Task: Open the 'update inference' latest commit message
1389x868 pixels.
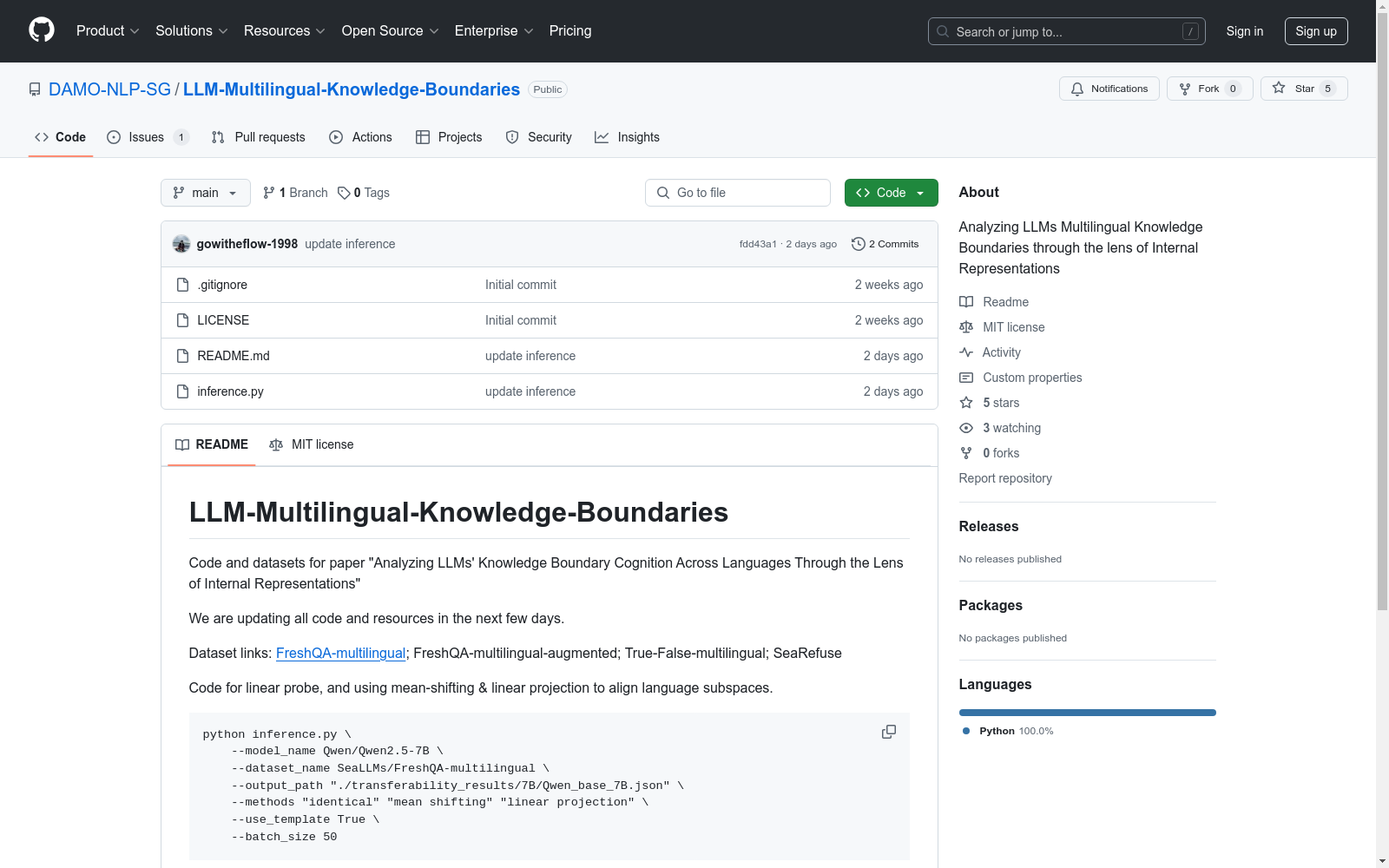Action: pos(350,244)
